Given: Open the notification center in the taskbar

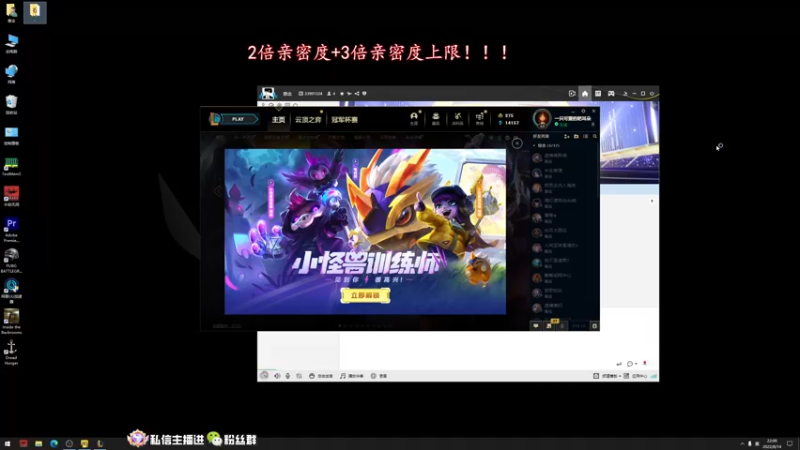Looking at the screenshot, I should coord(790,443).
